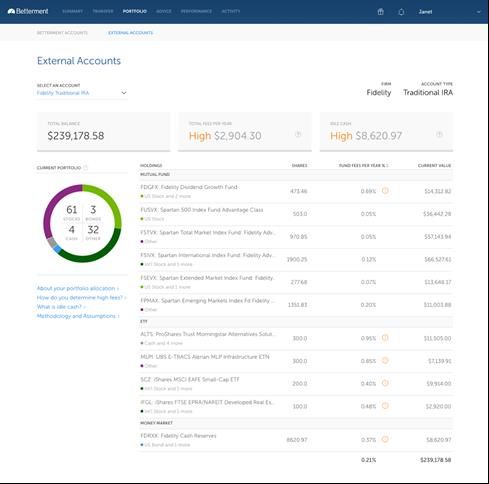Click the Betterment logo
The image size is (489, 484).
point(28,11)
